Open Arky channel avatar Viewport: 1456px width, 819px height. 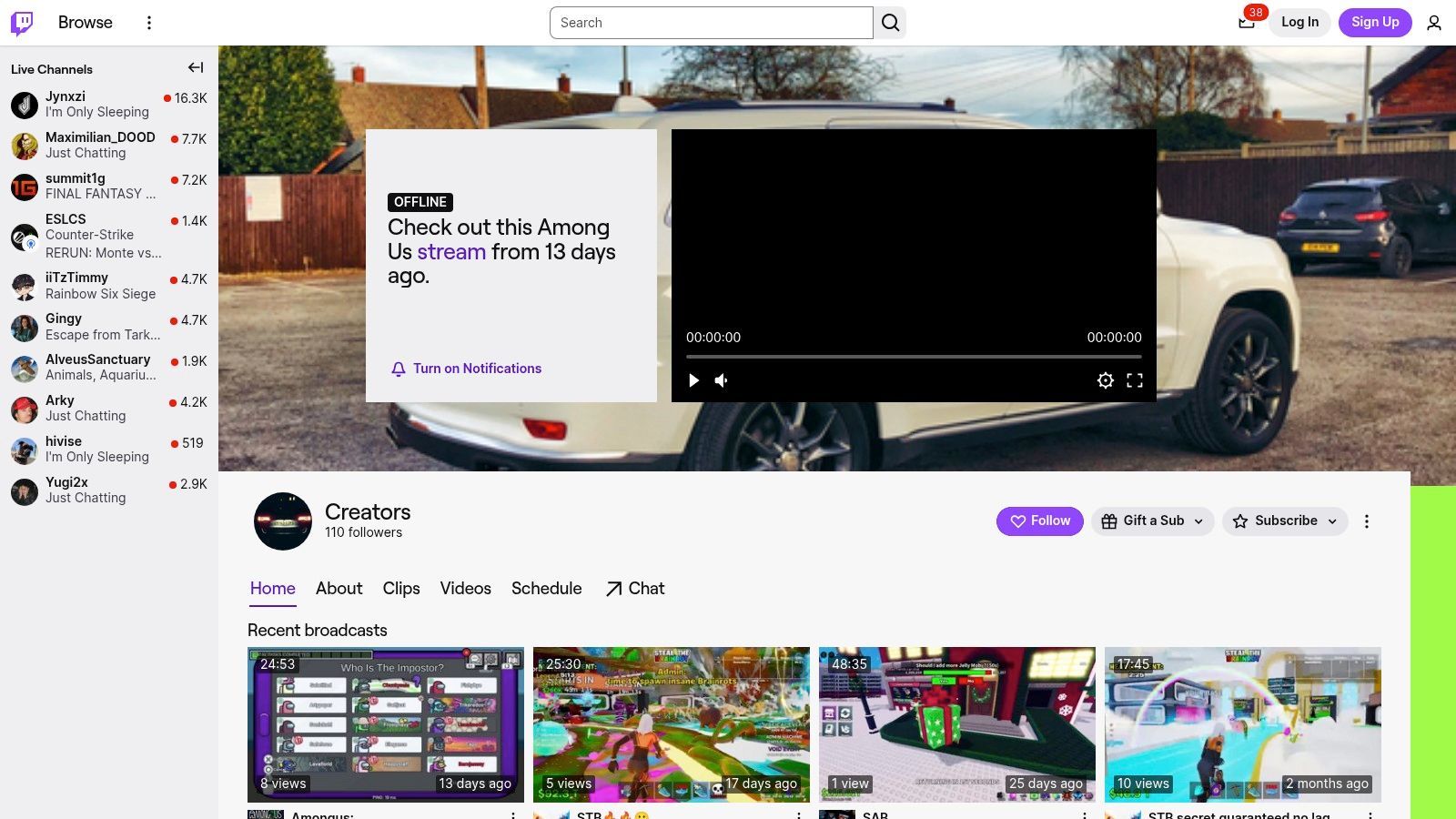pyautogui.click(x=25, y=409)
